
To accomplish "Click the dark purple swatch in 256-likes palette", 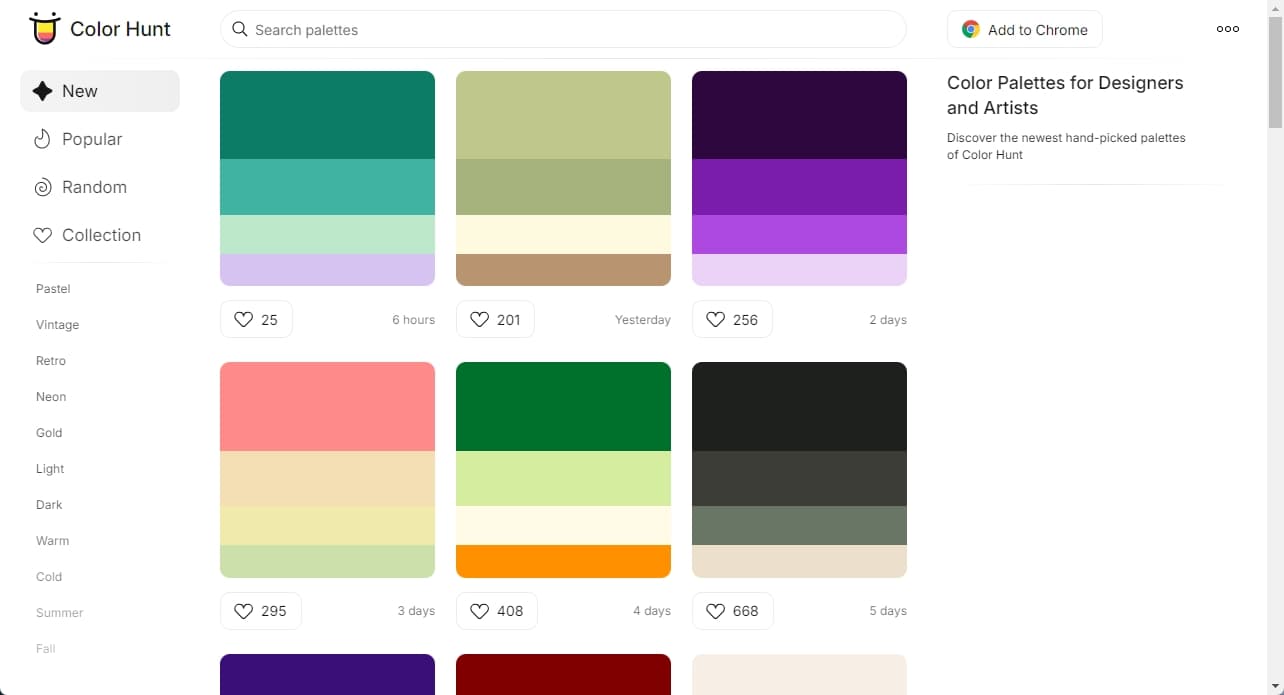I will coord(799,115).
